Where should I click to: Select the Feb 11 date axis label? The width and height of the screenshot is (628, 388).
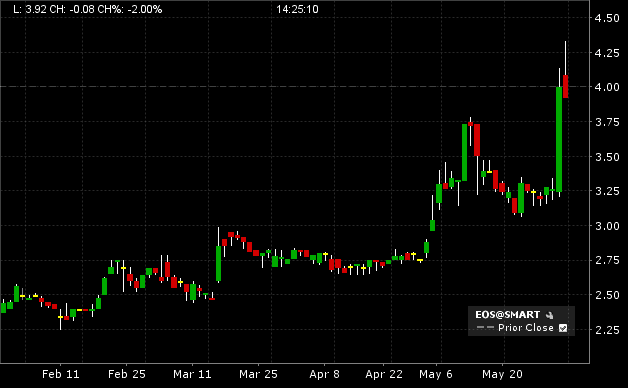61,374
